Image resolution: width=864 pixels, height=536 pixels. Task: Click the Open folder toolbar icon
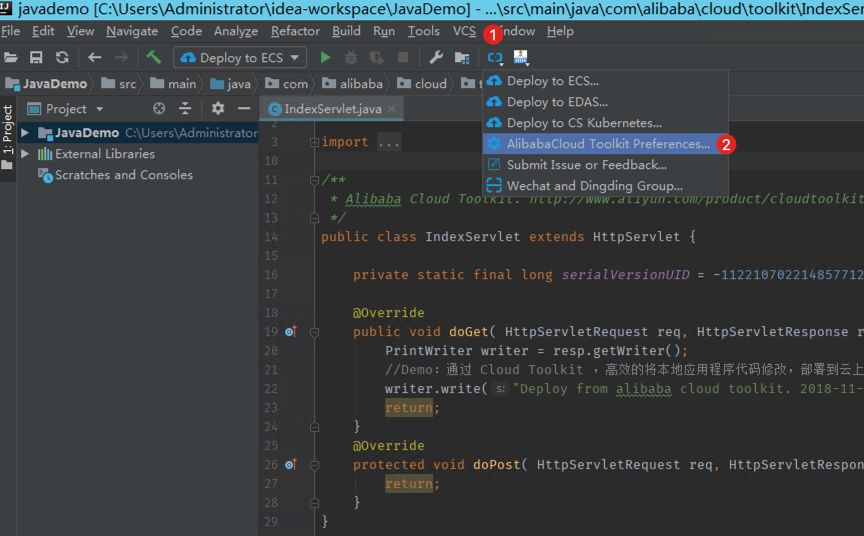(11, 57)
